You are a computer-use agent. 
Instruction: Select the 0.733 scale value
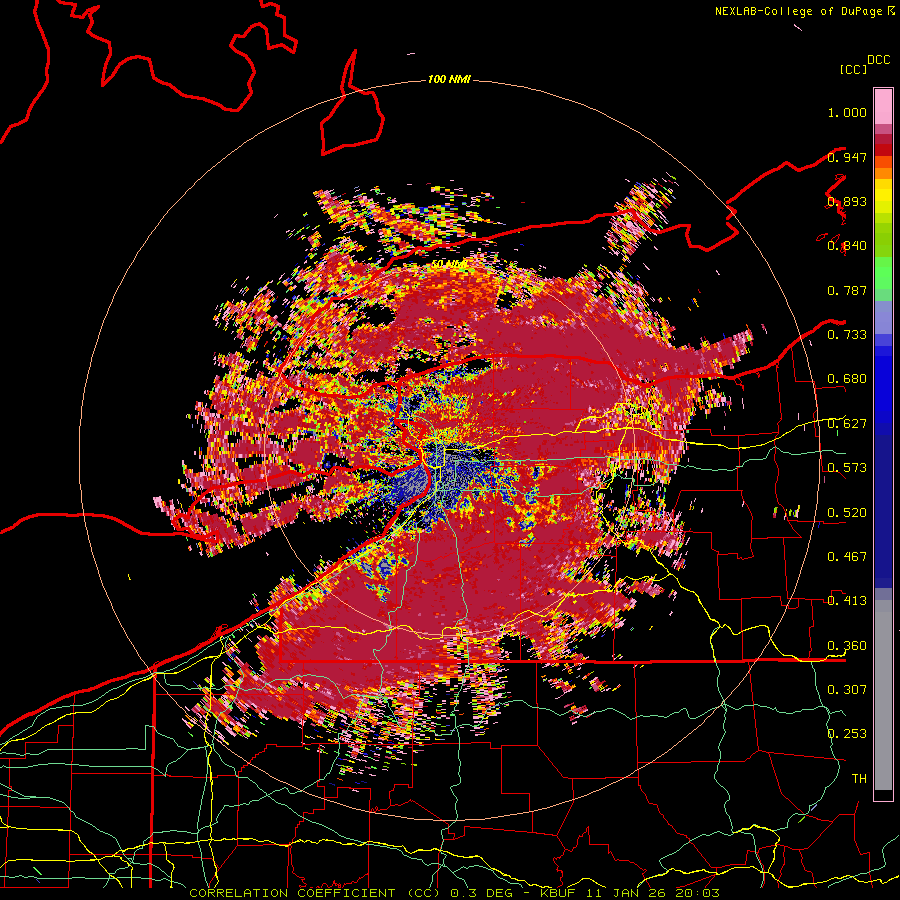click(x=847, y=335)
